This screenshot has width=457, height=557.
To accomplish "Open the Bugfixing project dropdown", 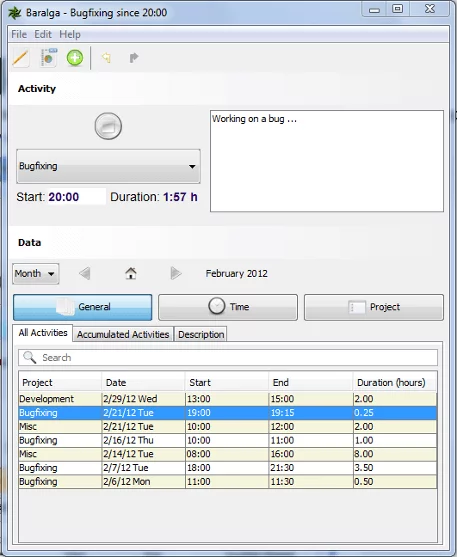I will [x=108, y=166].
